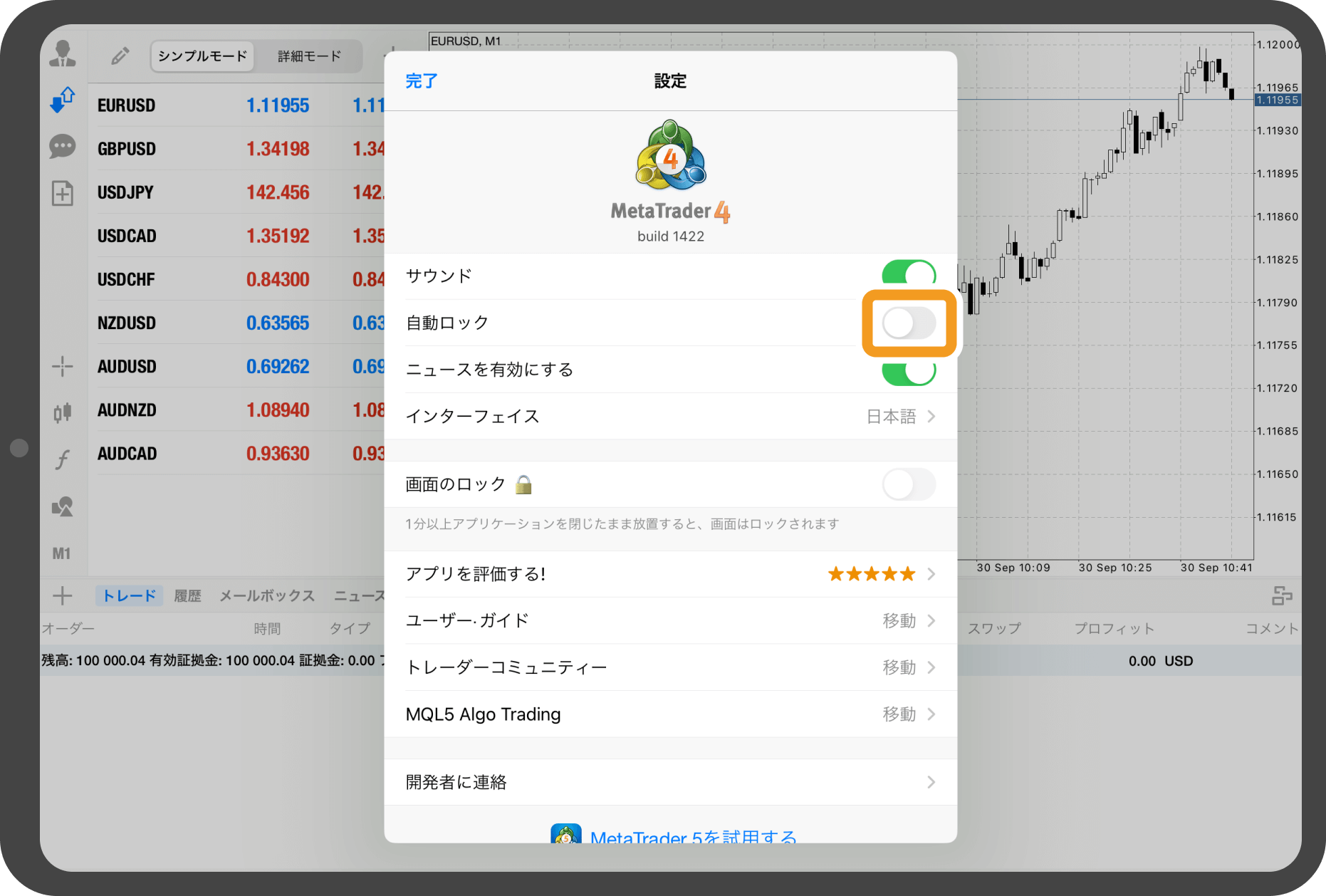Open the 開発者に連絡 disclosure arrow
1326x896 pixels.
[931, 781]
